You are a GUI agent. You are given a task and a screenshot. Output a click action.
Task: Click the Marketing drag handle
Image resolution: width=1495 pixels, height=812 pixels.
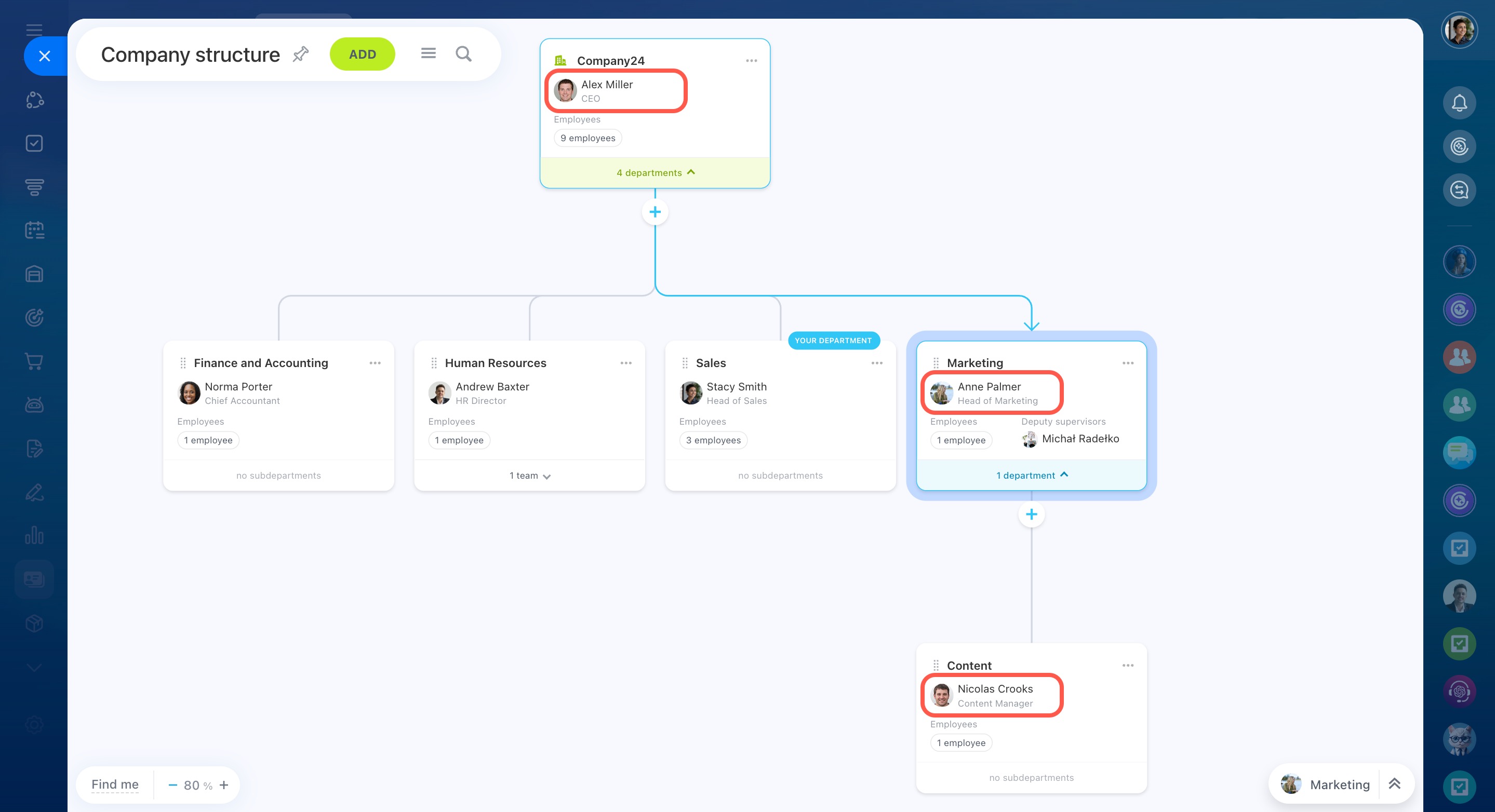936,363
